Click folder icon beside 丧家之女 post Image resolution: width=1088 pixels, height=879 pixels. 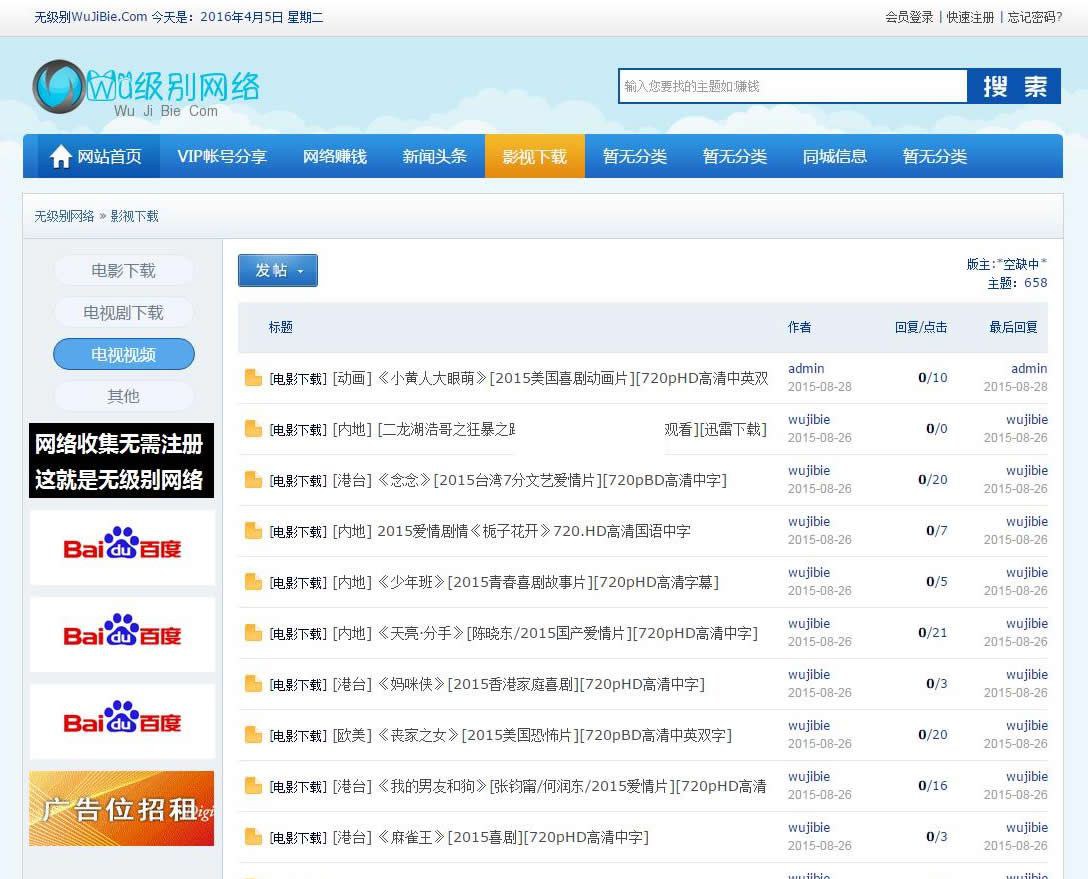coord(253,735)
